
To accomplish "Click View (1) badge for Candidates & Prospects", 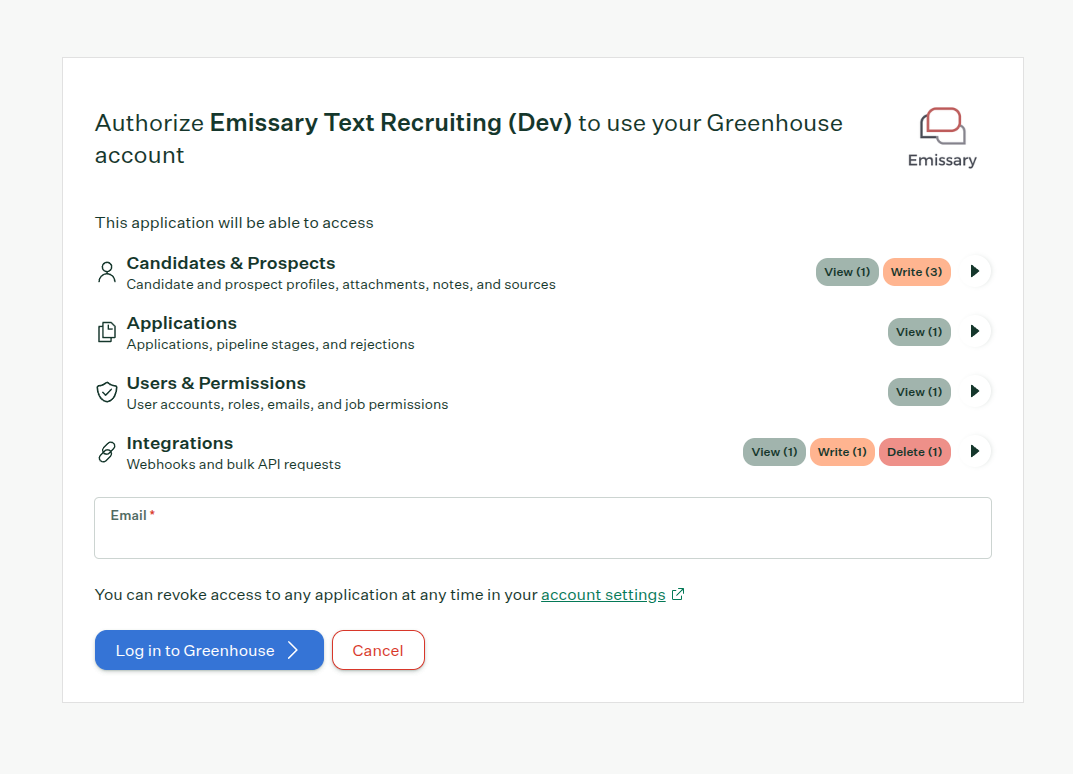I will point(847,272).
